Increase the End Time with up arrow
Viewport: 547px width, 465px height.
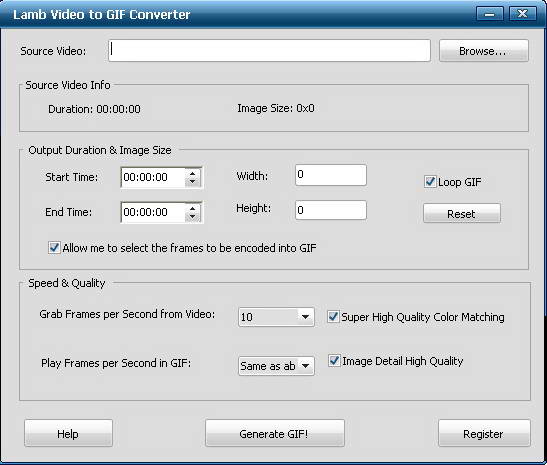click(192, 208)
